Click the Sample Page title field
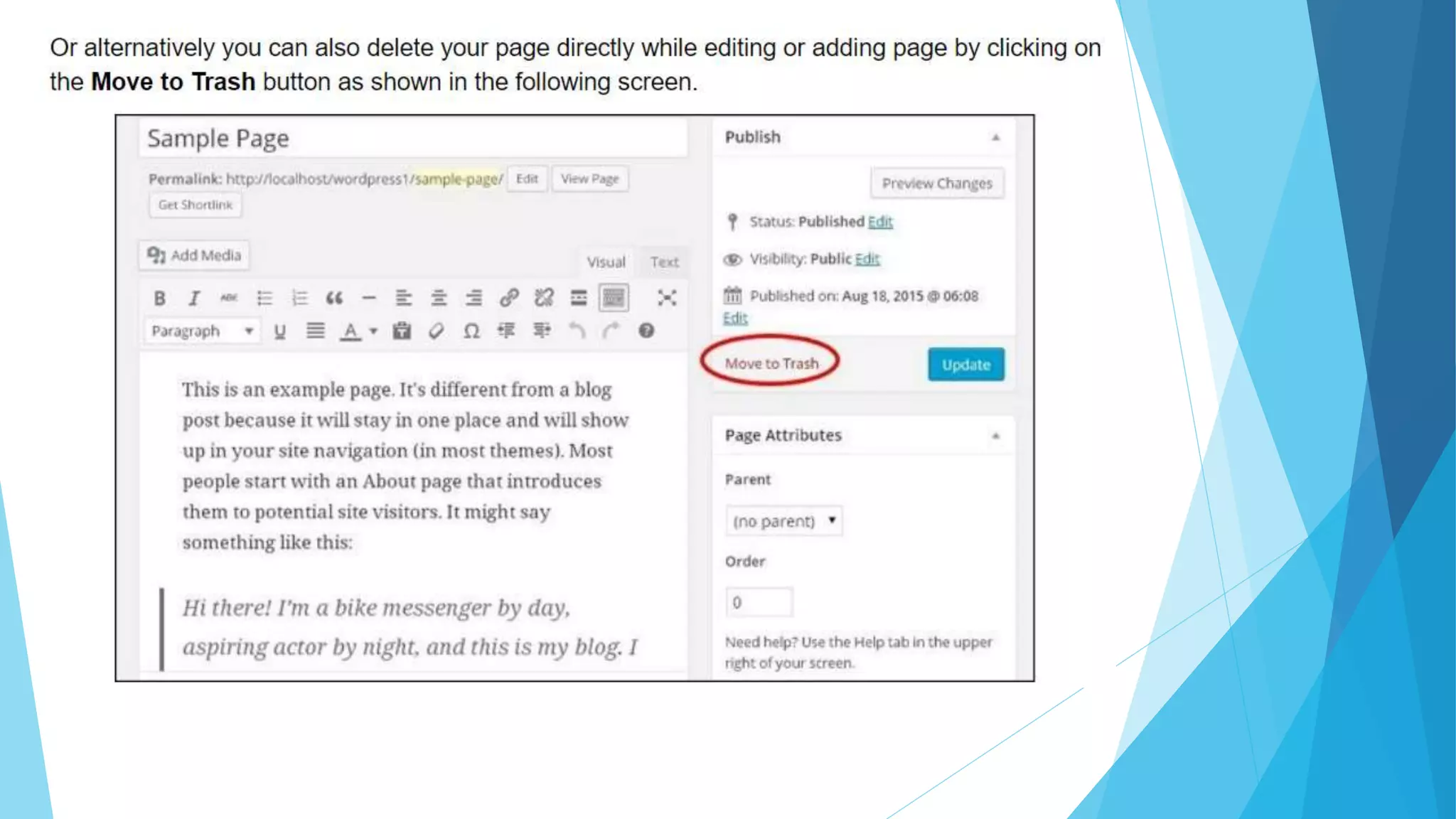Screen dimensions: 1456x819 pos(413,138)
